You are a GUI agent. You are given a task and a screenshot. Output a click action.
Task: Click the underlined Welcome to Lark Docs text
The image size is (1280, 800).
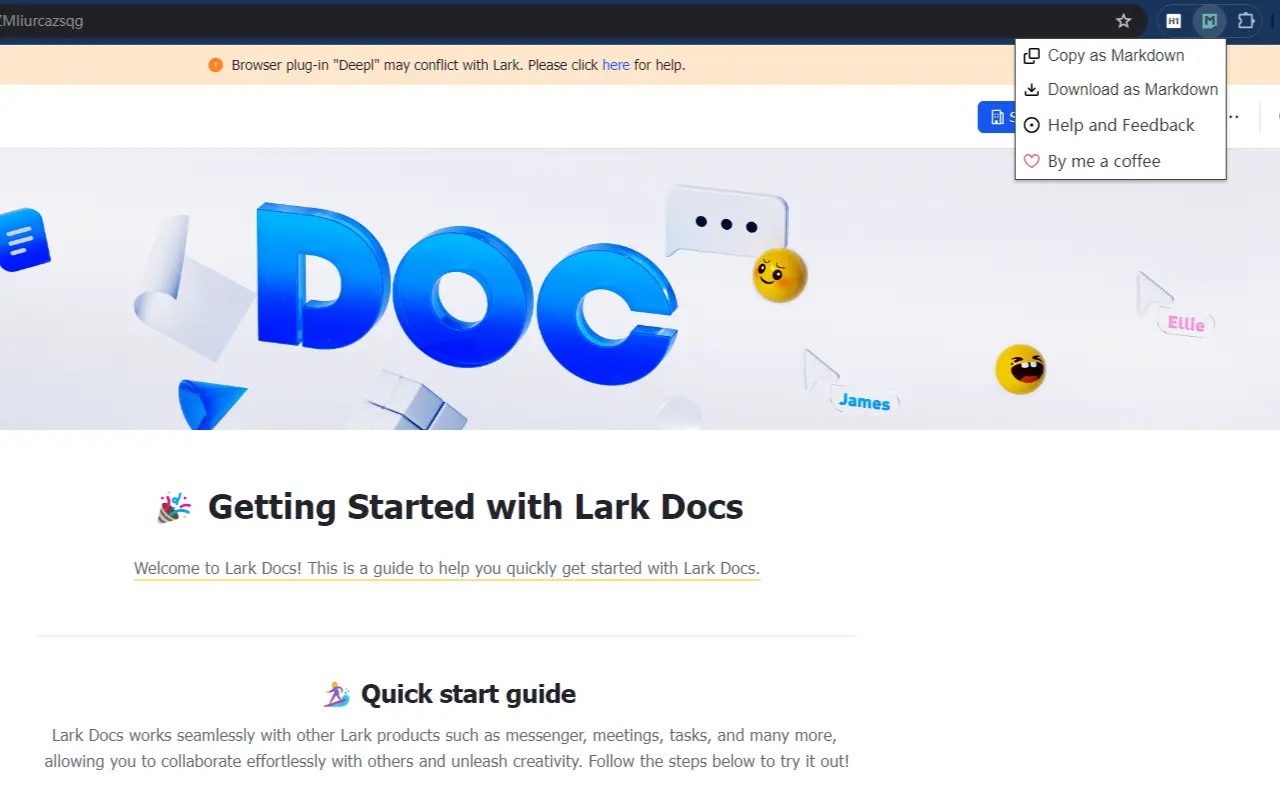447,568
